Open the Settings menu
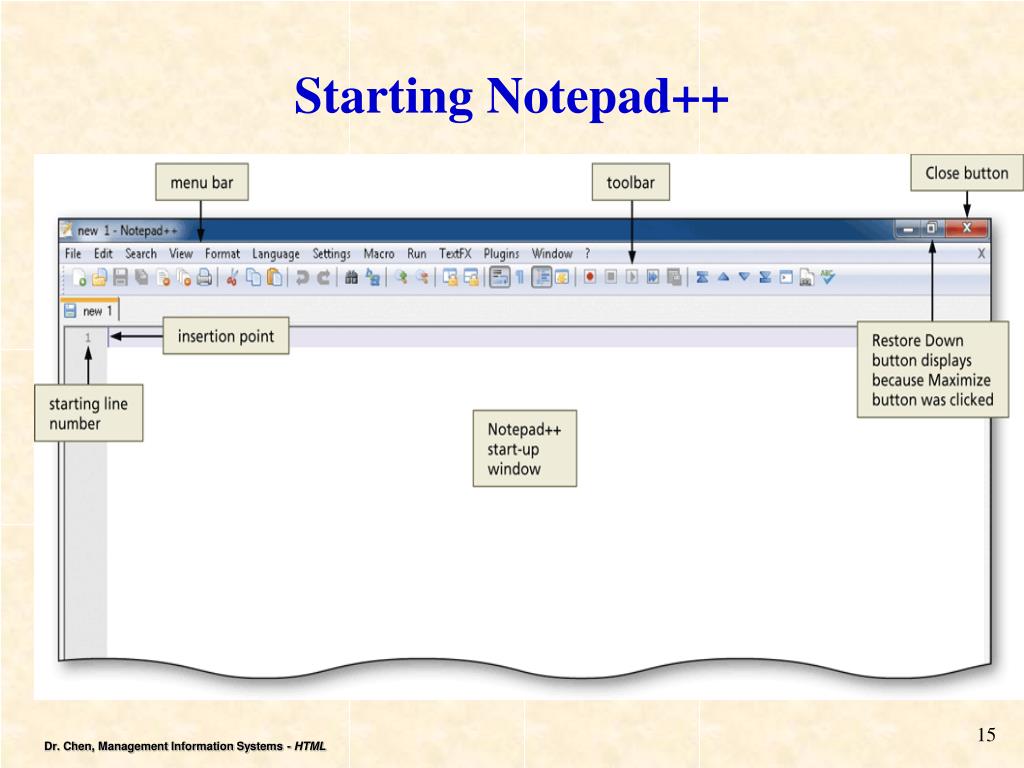The width and height of the screenshot is (1024, 768). 331,254
